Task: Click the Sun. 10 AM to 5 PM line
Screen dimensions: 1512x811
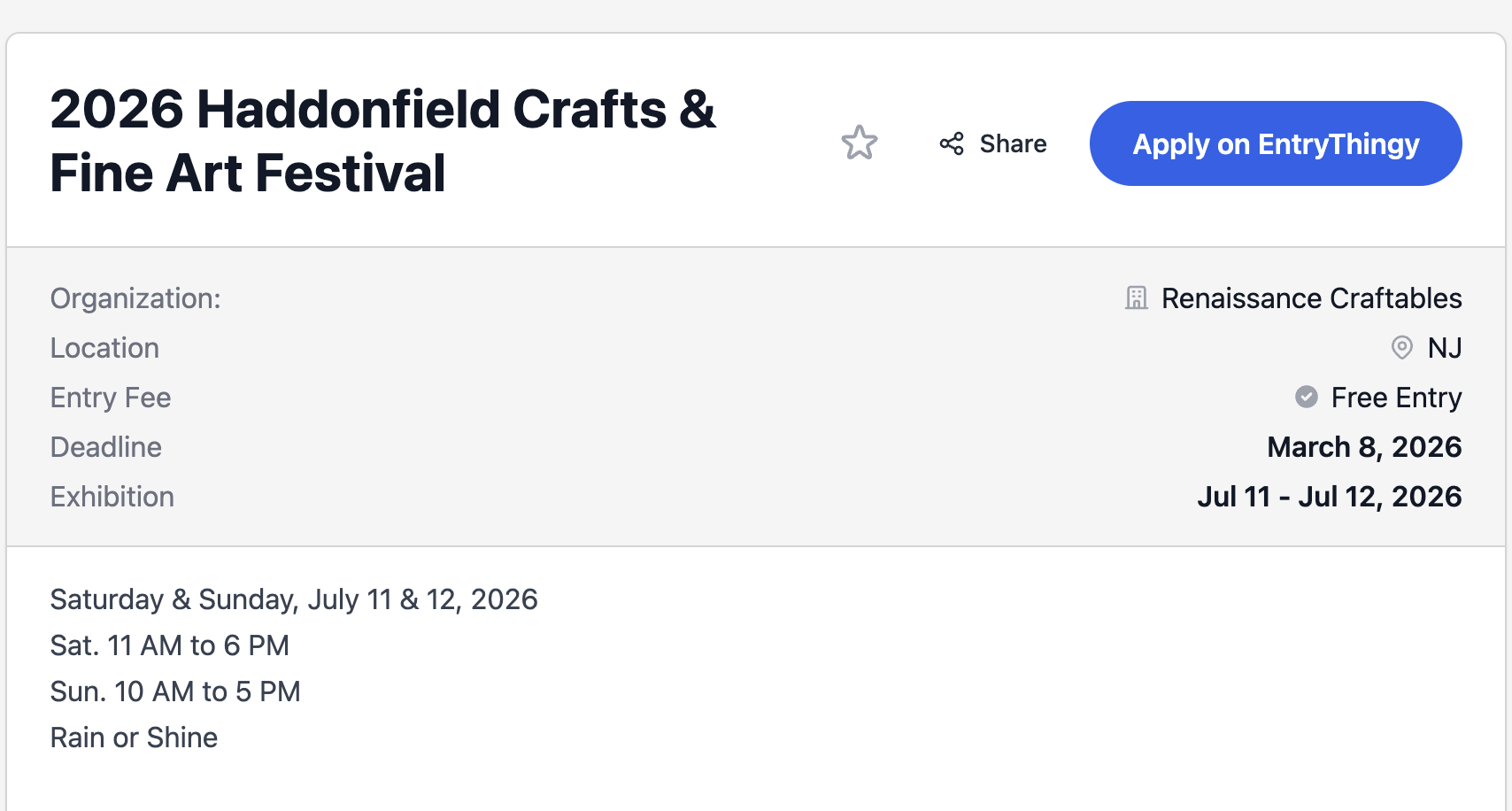Action: (175, 691)
